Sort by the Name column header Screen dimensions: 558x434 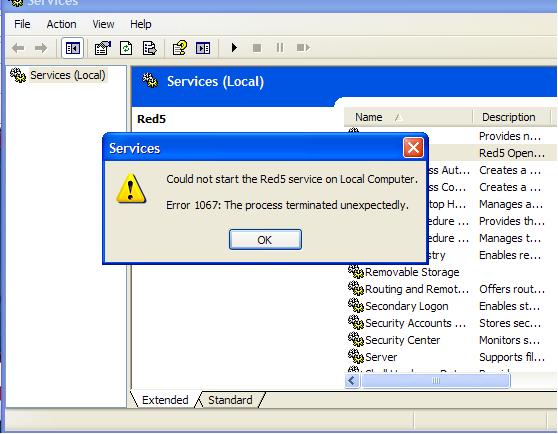point(408,117)
